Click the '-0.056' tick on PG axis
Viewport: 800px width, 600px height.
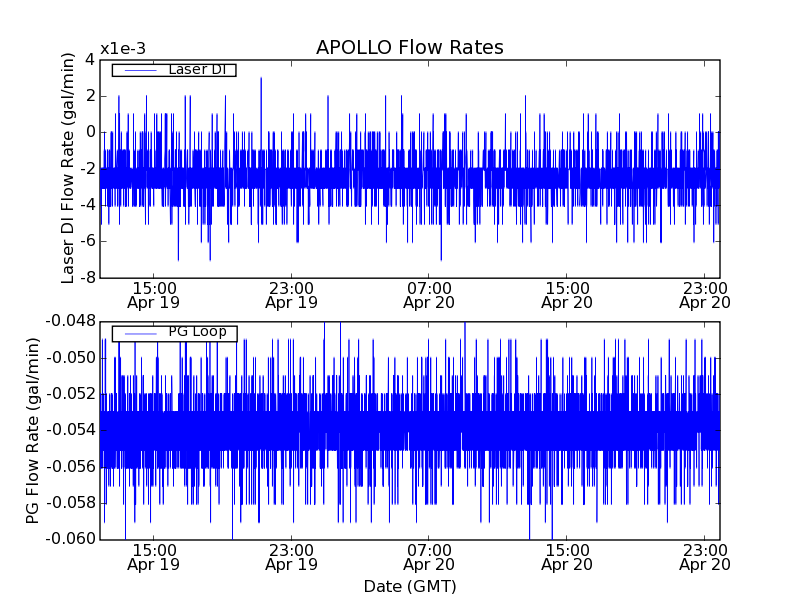(x=71, y=467)
